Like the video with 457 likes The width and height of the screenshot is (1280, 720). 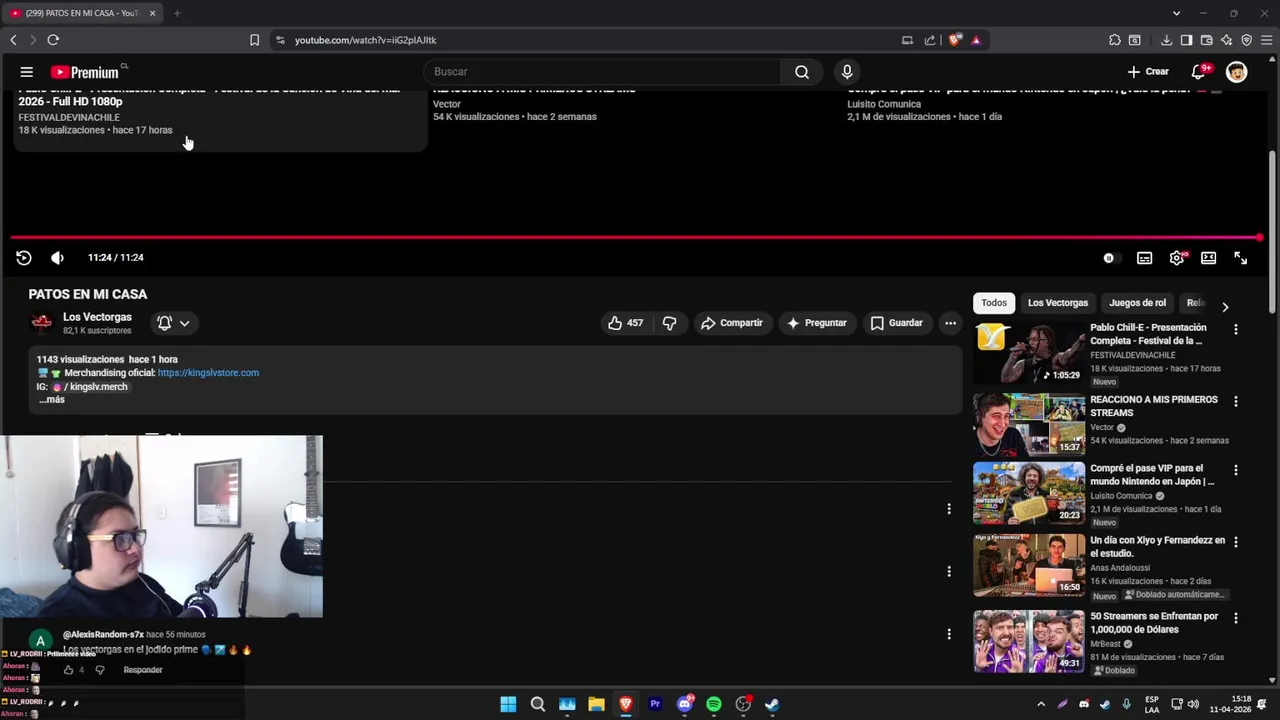tap(625, 323)
